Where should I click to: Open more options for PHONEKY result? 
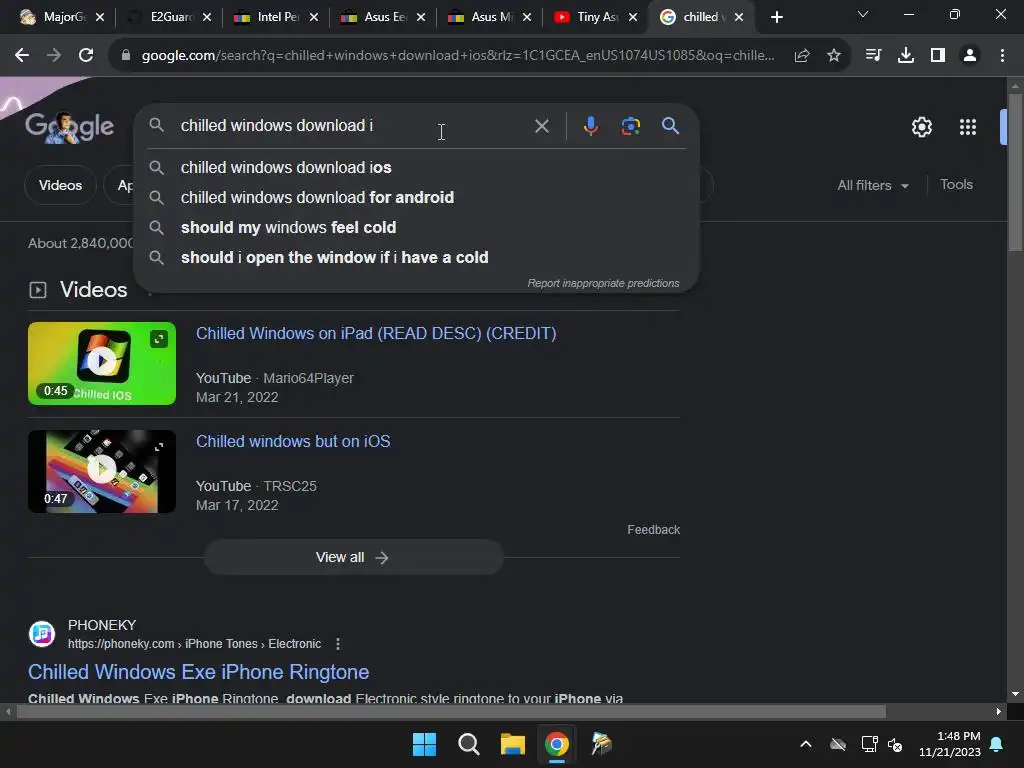(x=338, y=644)
